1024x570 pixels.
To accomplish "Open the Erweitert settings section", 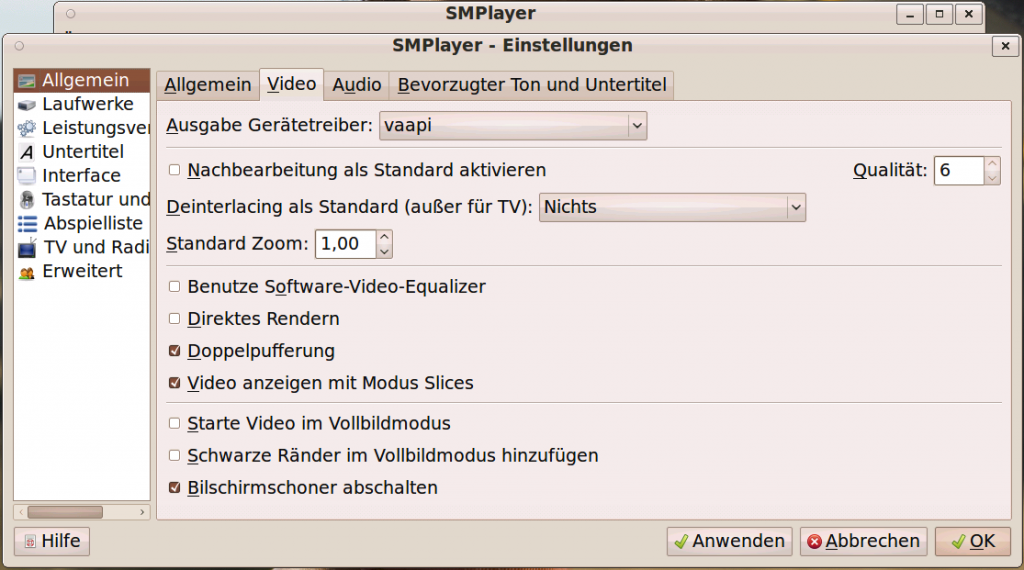I will (x=82, y=271).
